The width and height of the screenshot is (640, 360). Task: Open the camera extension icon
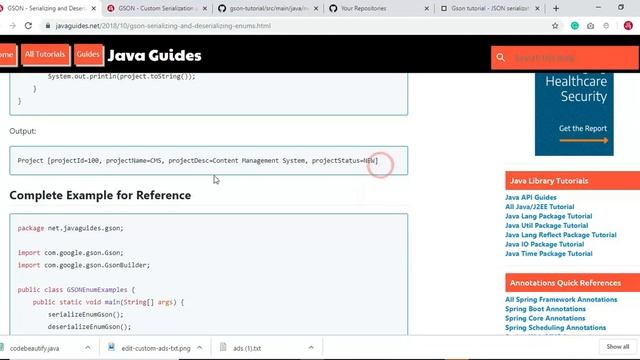click(x=590, y=26)
